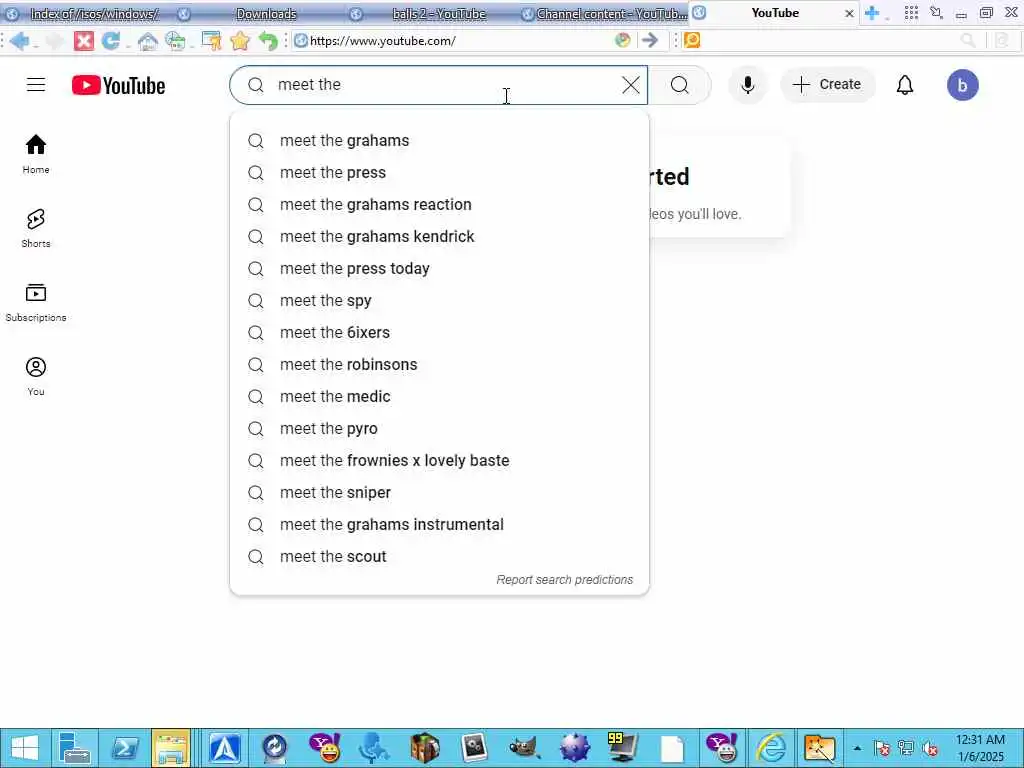Open the You section in the sidebar

point(36,376)
